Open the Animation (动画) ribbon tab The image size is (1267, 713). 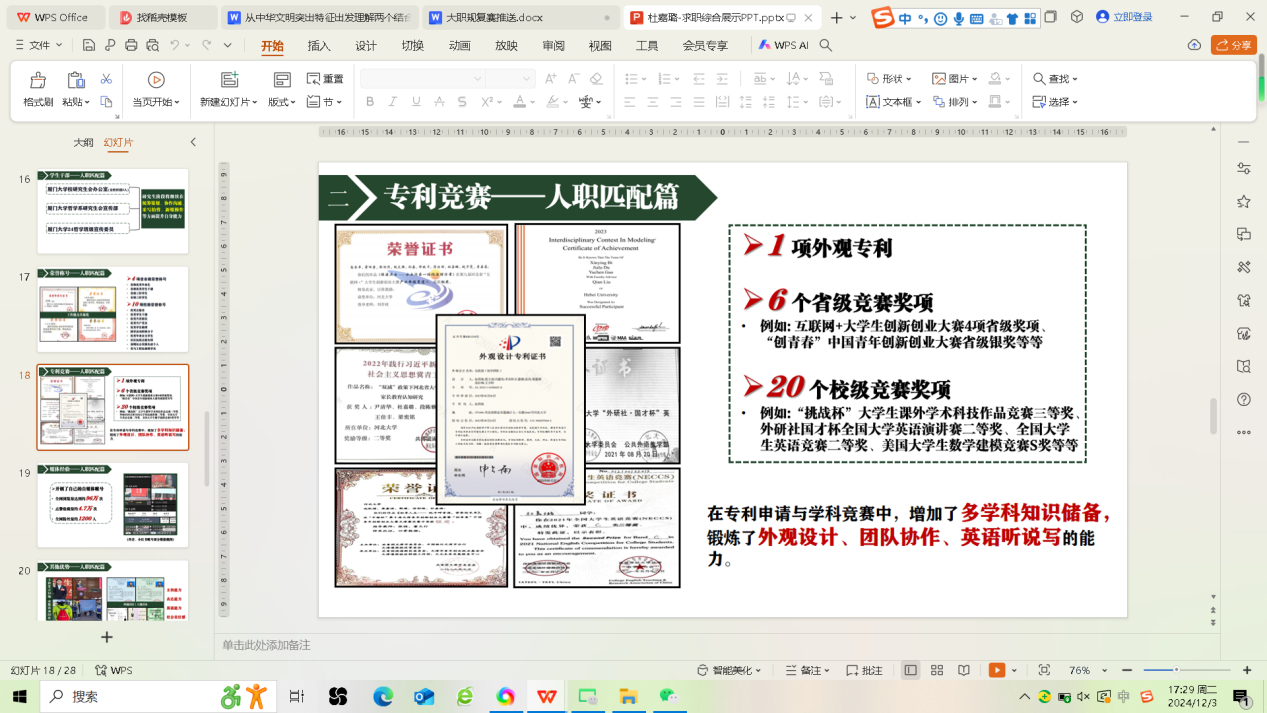tap(460, 45)
